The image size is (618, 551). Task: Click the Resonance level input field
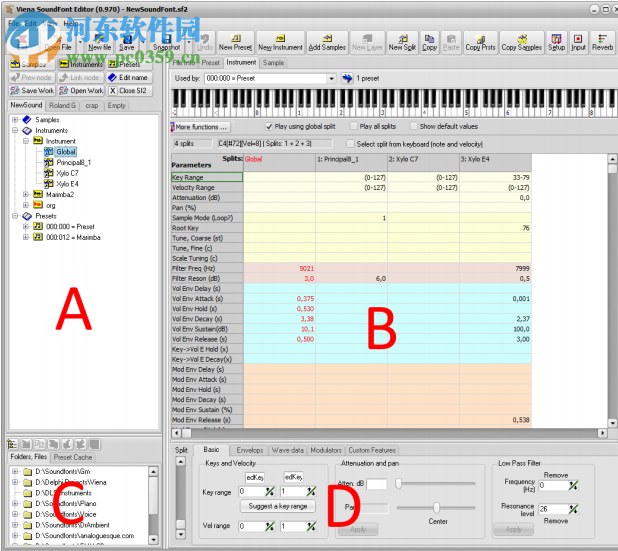(x=553, y=509)
